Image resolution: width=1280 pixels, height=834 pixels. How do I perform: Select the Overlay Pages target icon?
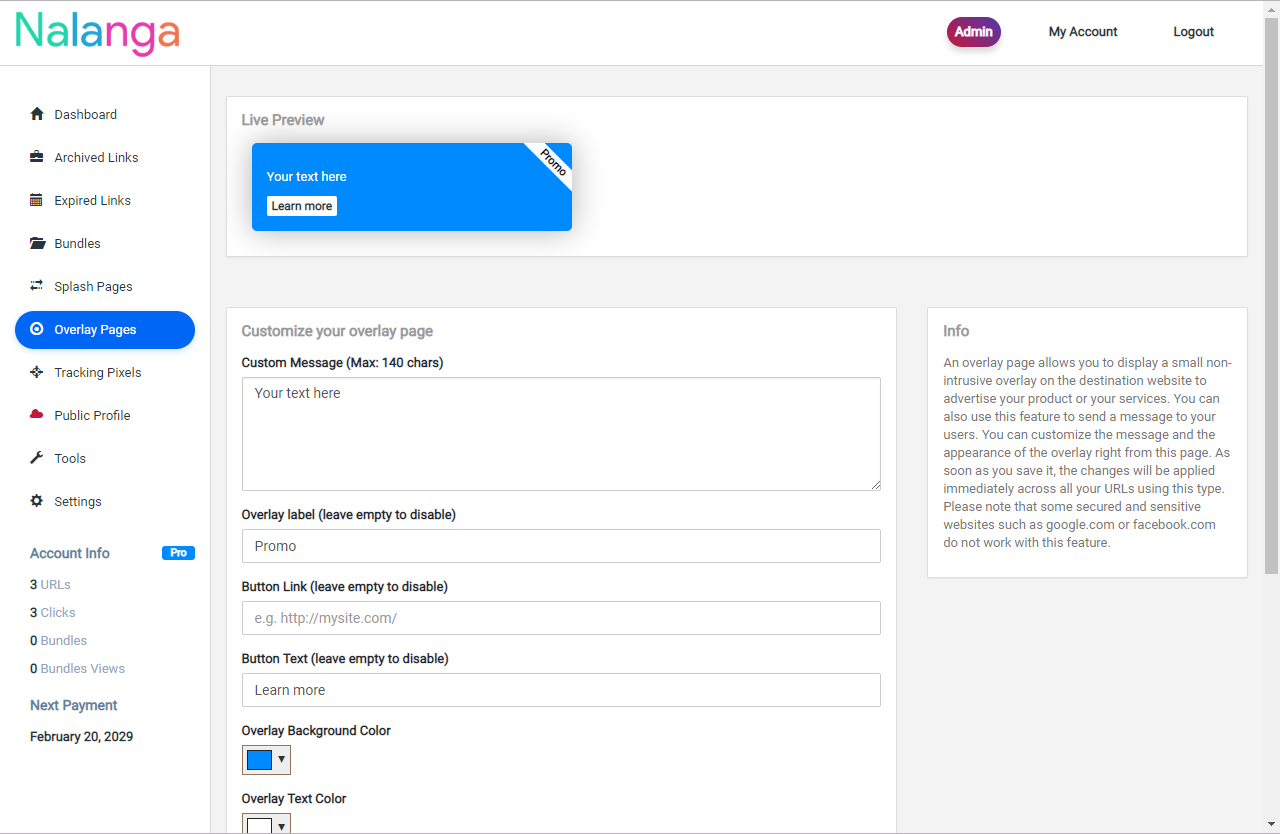(37, 329)
